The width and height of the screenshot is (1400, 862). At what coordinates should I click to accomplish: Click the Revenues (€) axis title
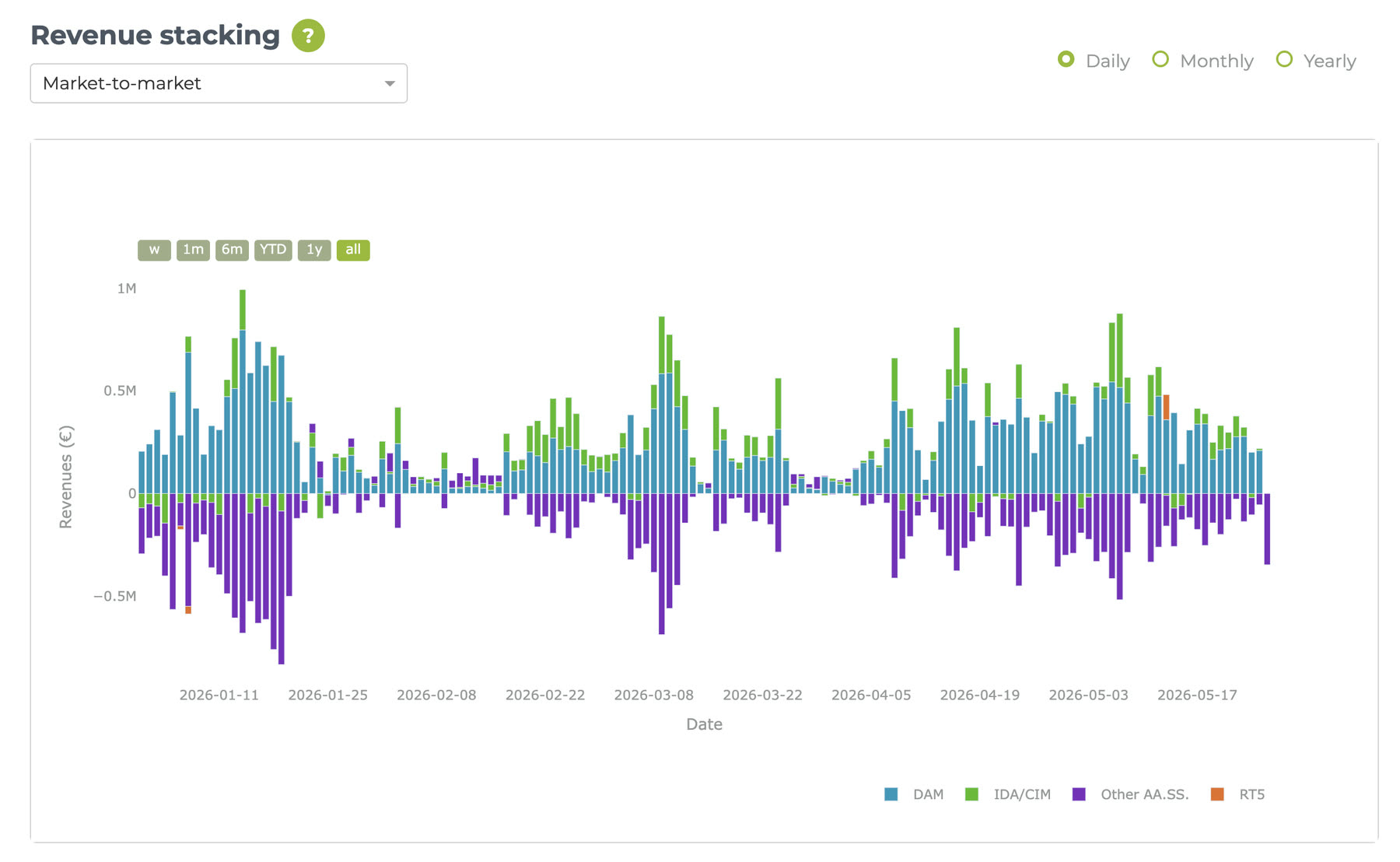(66, 477)
